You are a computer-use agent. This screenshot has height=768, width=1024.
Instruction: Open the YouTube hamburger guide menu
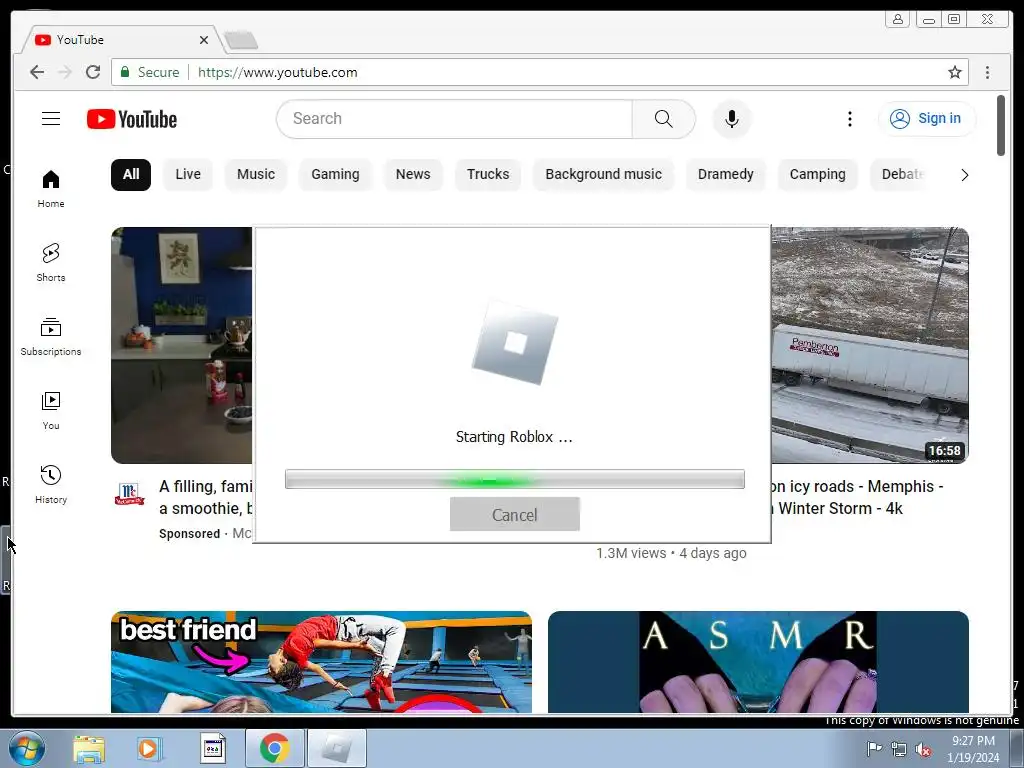click(x=51, y=118)
